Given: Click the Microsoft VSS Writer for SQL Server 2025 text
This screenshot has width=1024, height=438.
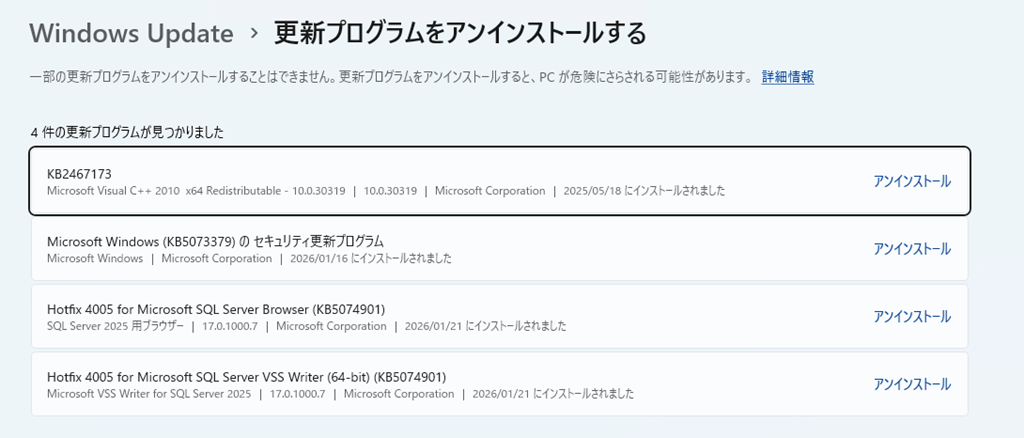Looking at the screenshot, I should coord(146,394).
